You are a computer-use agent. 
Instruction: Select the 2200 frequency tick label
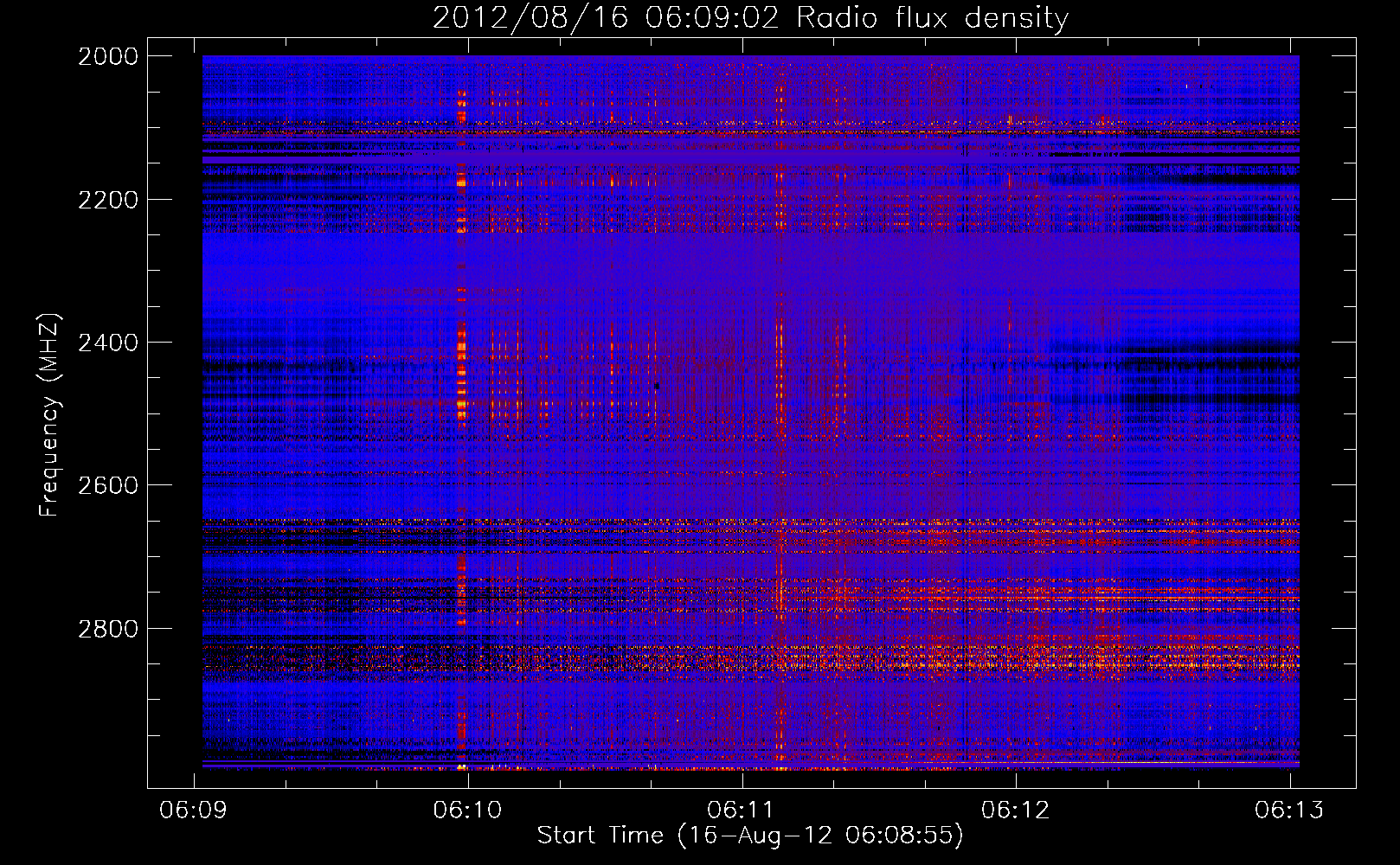click(108, 200)
